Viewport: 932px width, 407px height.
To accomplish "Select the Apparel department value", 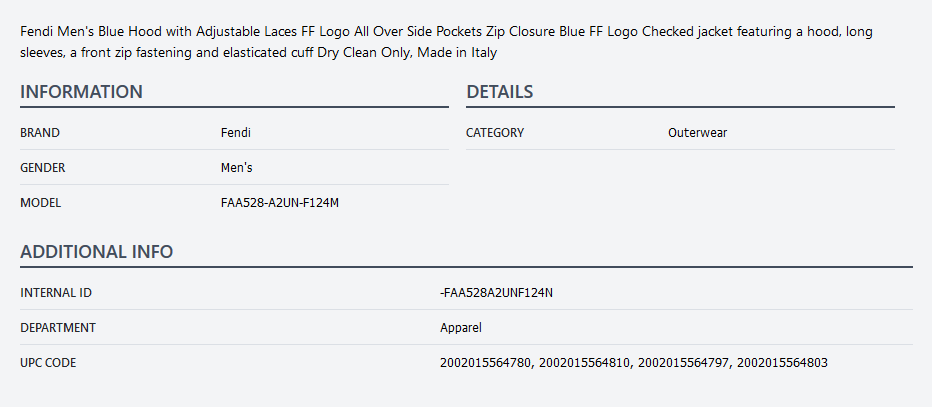I will tap(461, 328).
